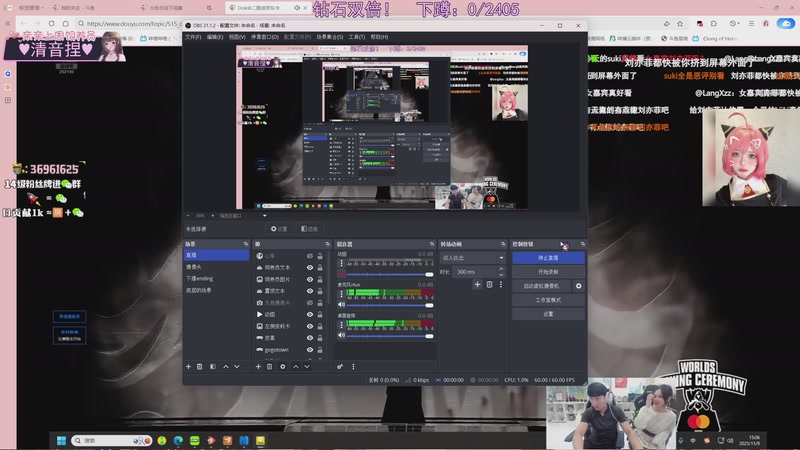The image size is (800, 450).
Task: Remove scene transition with trash icon
Action: pyautogui.click(x=489, y=284)
